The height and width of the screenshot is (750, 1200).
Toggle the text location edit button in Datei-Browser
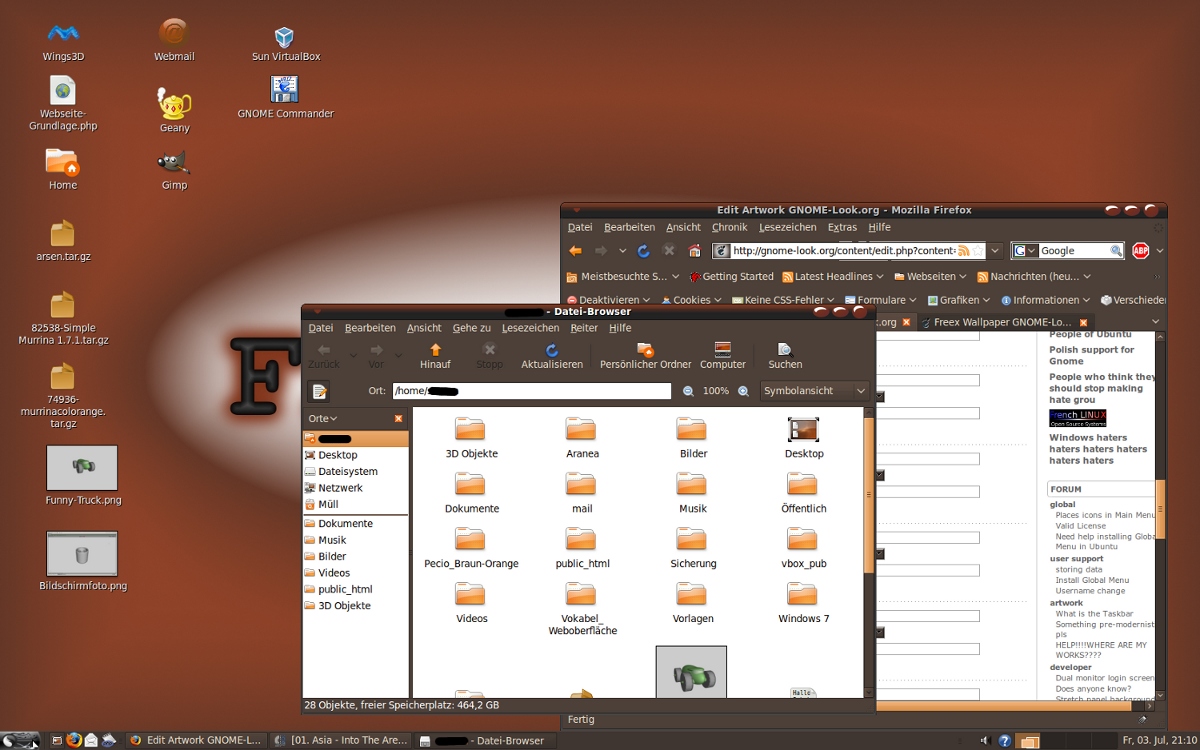coord(319,391)
